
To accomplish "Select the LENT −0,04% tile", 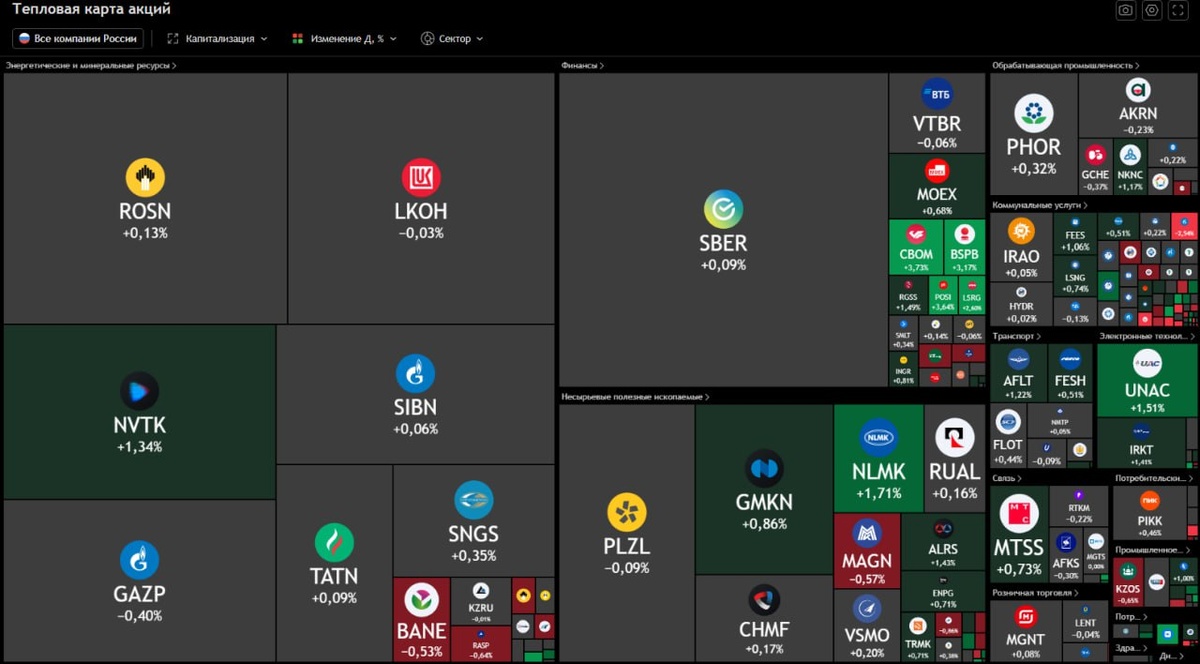I will pos(1085,622).
